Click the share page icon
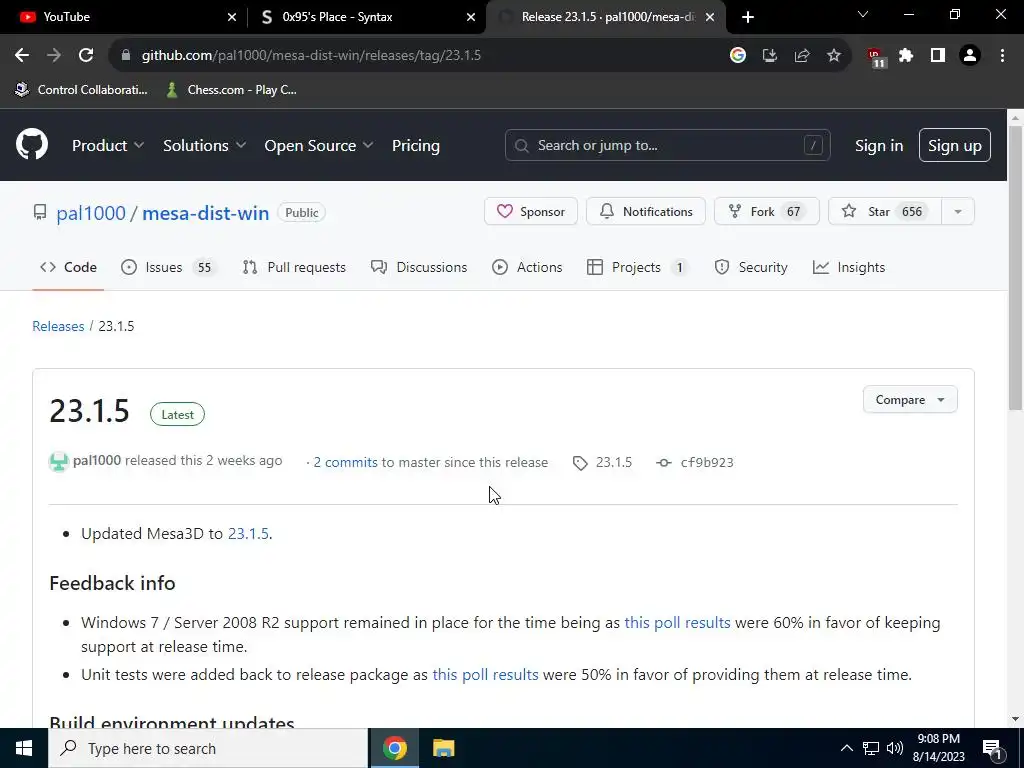Viewport: 1024px width, 768px height. coord(802,56)
